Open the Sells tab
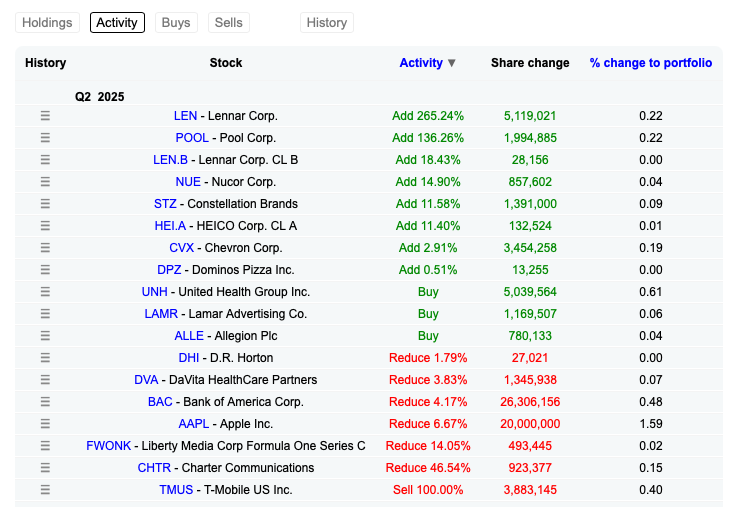This screenshot has height=507, width=737. [x=228, y=23]
